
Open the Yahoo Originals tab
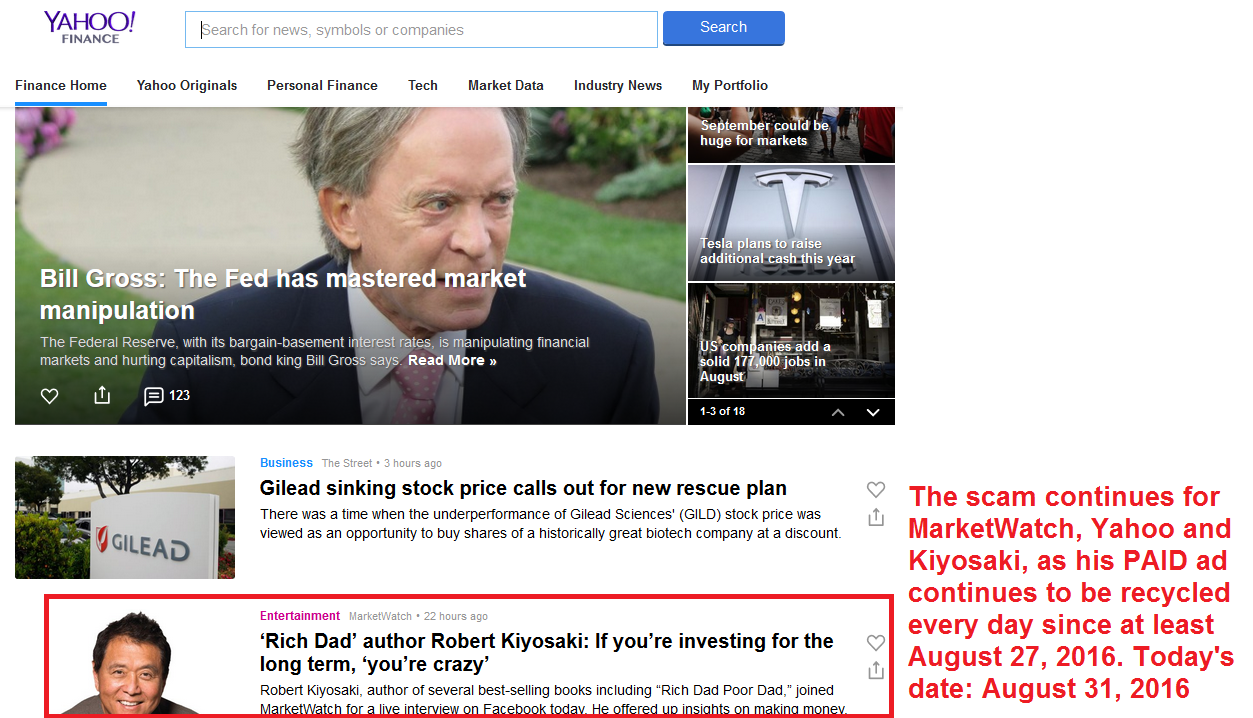click(187, 85)
